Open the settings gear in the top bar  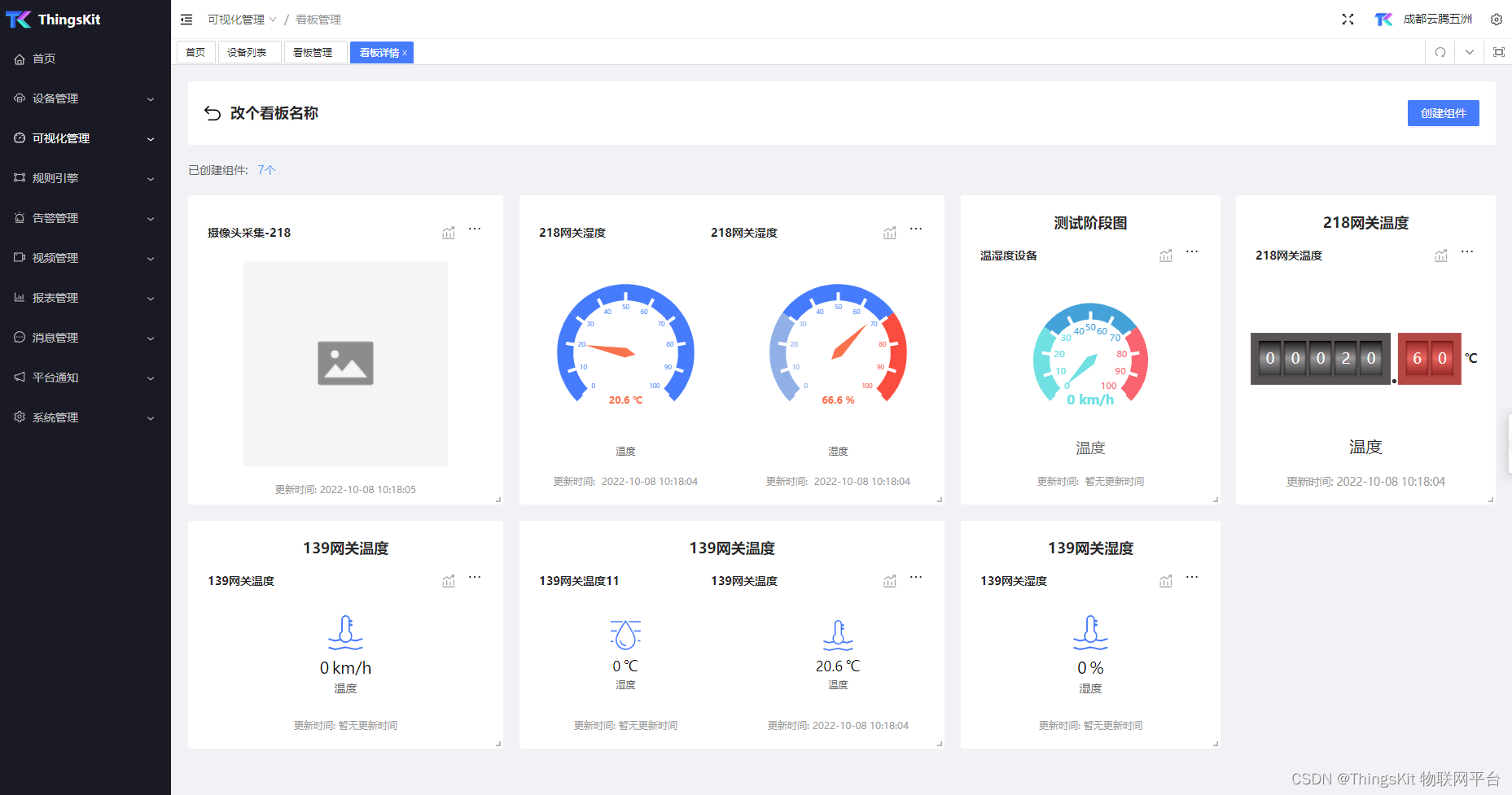[1497, 19]
